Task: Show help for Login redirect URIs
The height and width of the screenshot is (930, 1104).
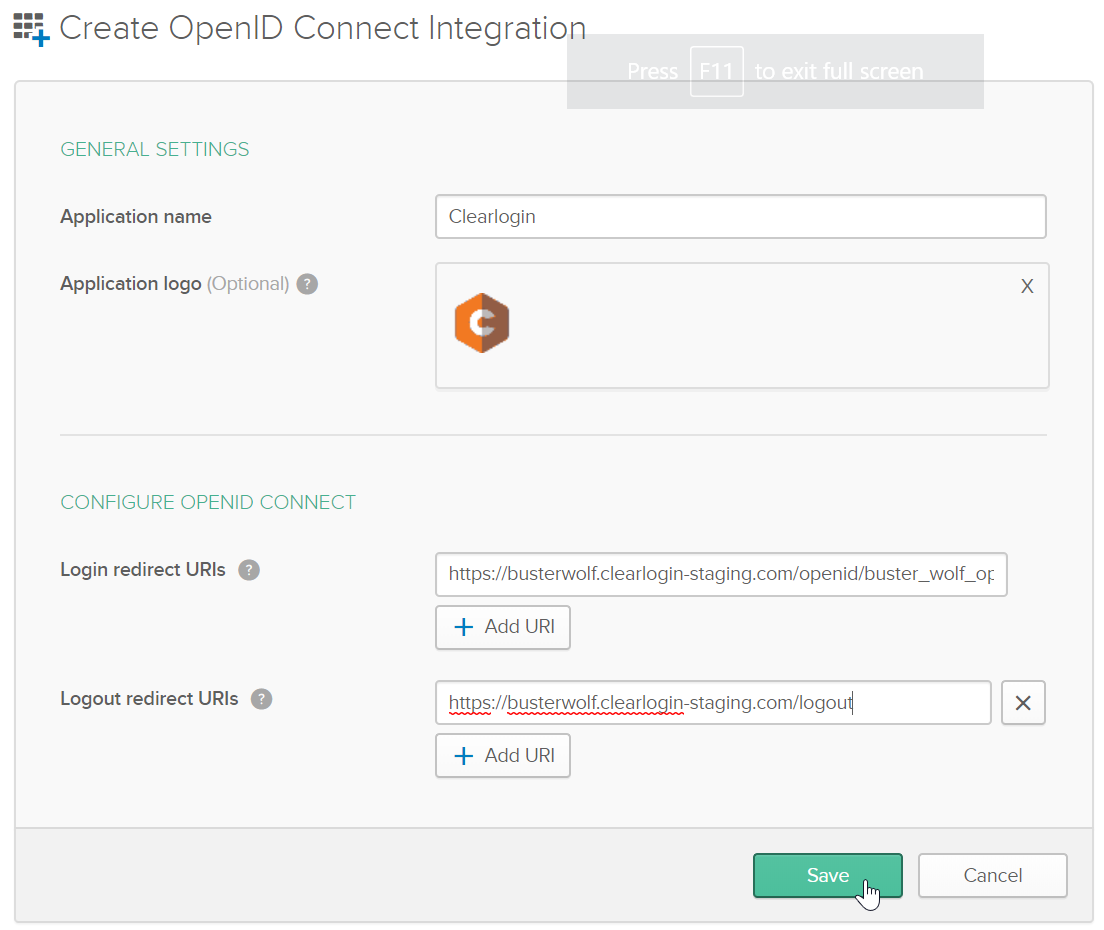Action: 249,570
